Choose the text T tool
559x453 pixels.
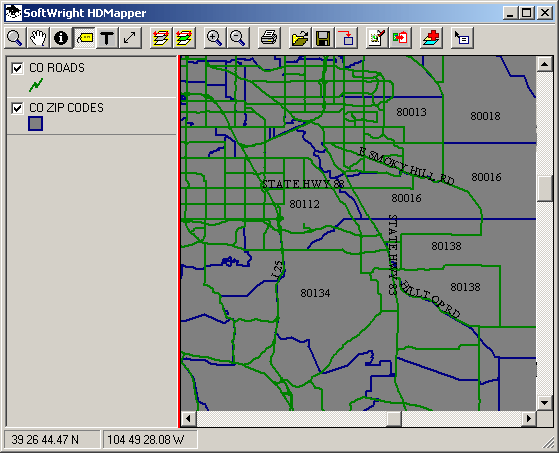coord(107,38)
